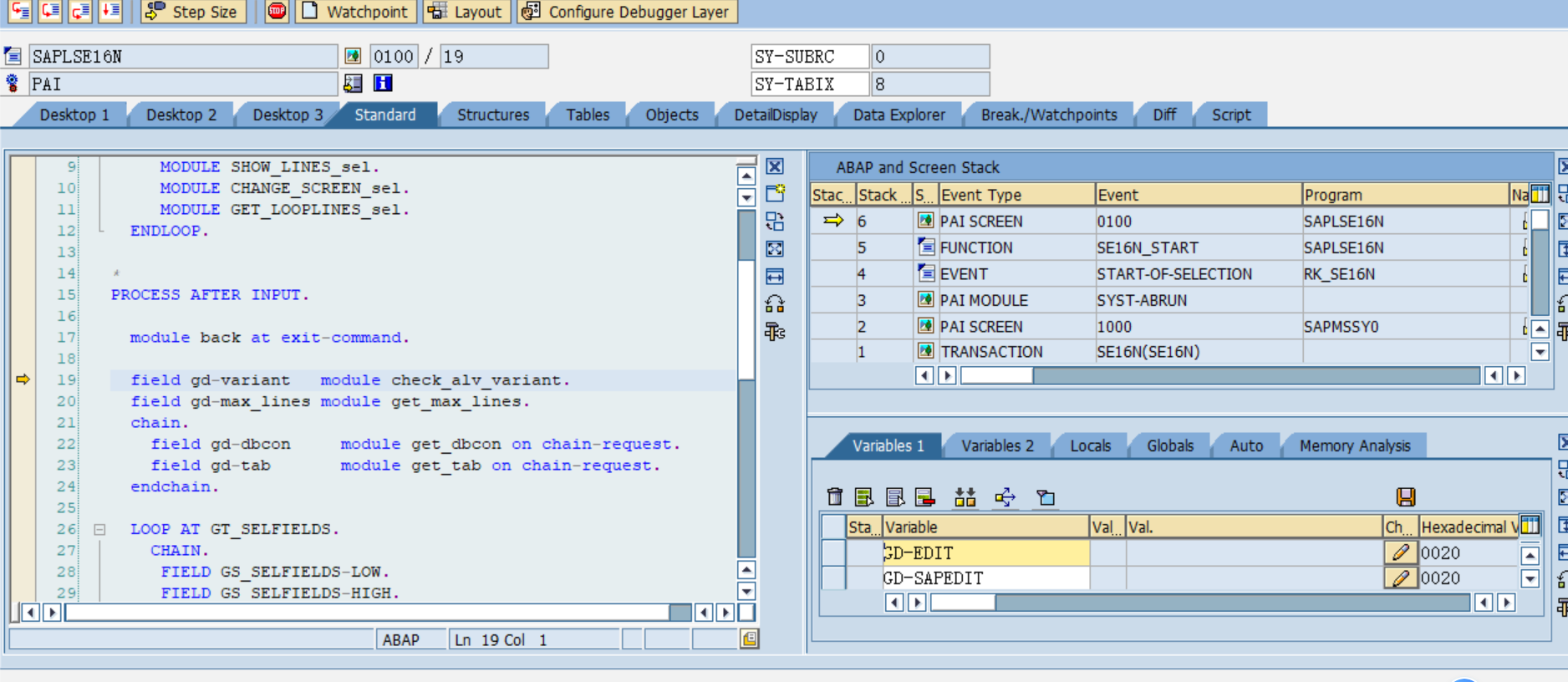Image resolution: width=1568 pixels, height=682 pixels.
Task: Click the first single-step icon in toolbar
Action: point(20,11)
